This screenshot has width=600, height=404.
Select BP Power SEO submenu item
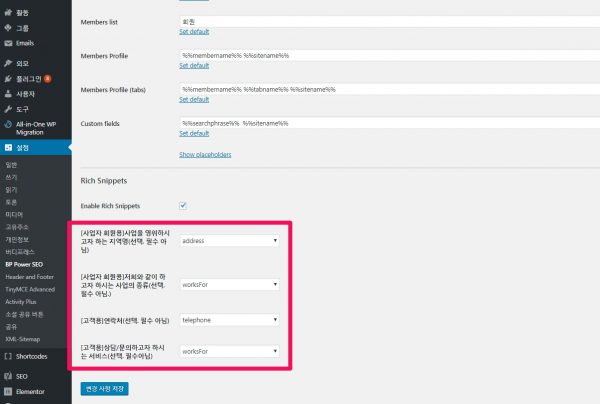point(24,264)
